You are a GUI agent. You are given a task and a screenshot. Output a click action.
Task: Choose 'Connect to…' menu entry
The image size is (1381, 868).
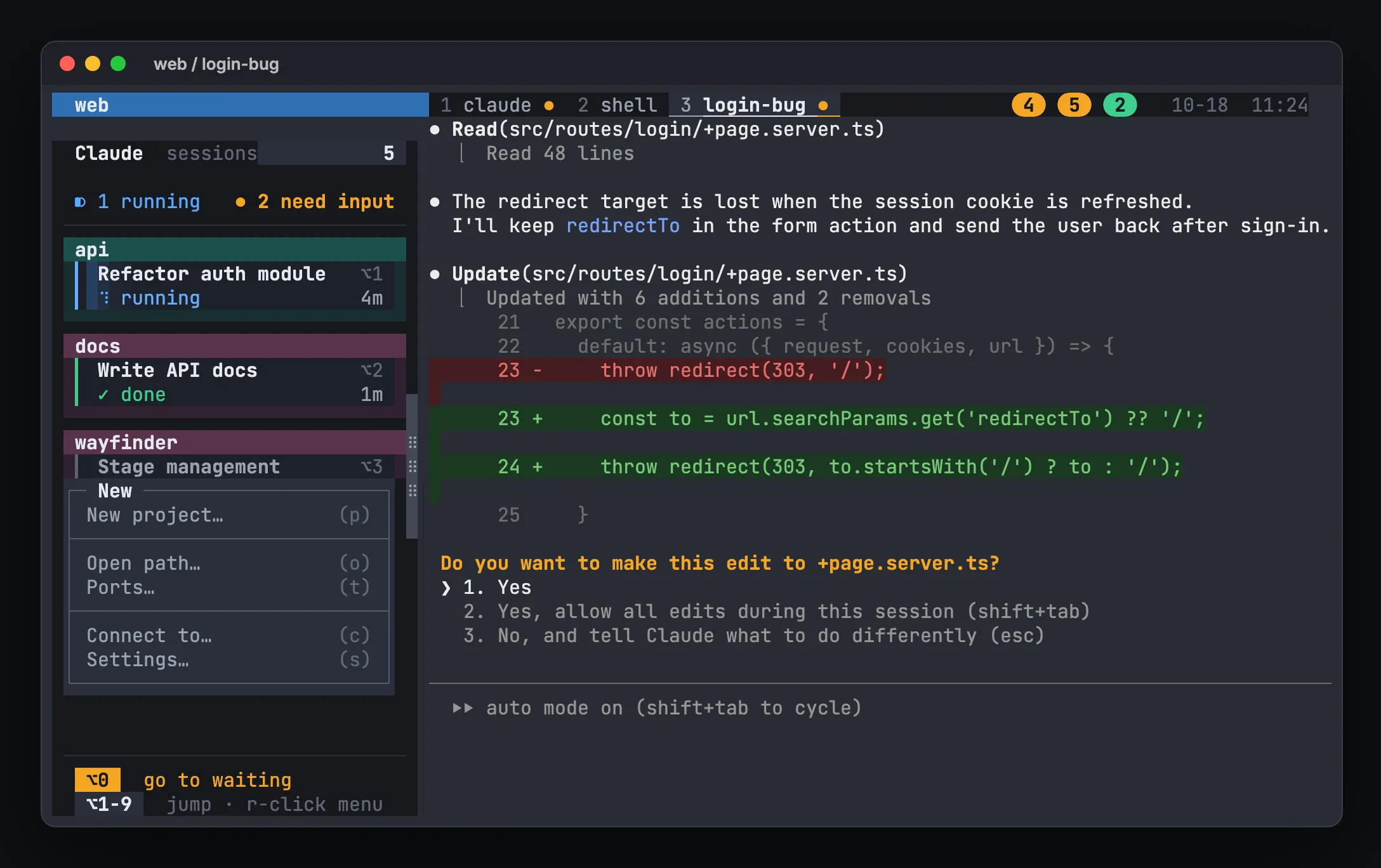coord(228,636)
